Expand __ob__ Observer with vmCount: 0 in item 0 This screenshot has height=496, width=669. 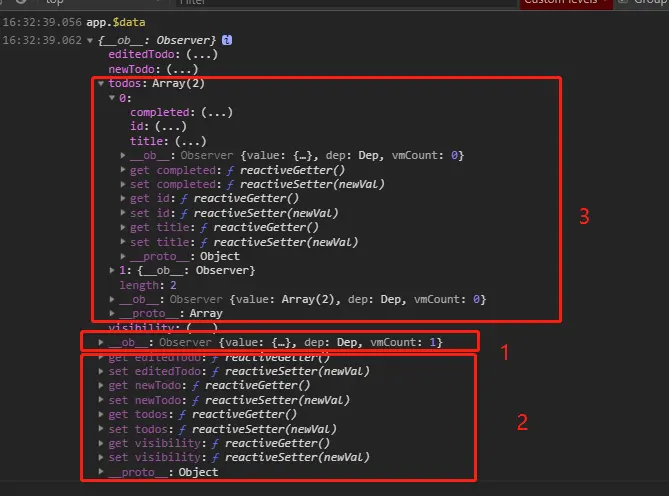point(123,155)
